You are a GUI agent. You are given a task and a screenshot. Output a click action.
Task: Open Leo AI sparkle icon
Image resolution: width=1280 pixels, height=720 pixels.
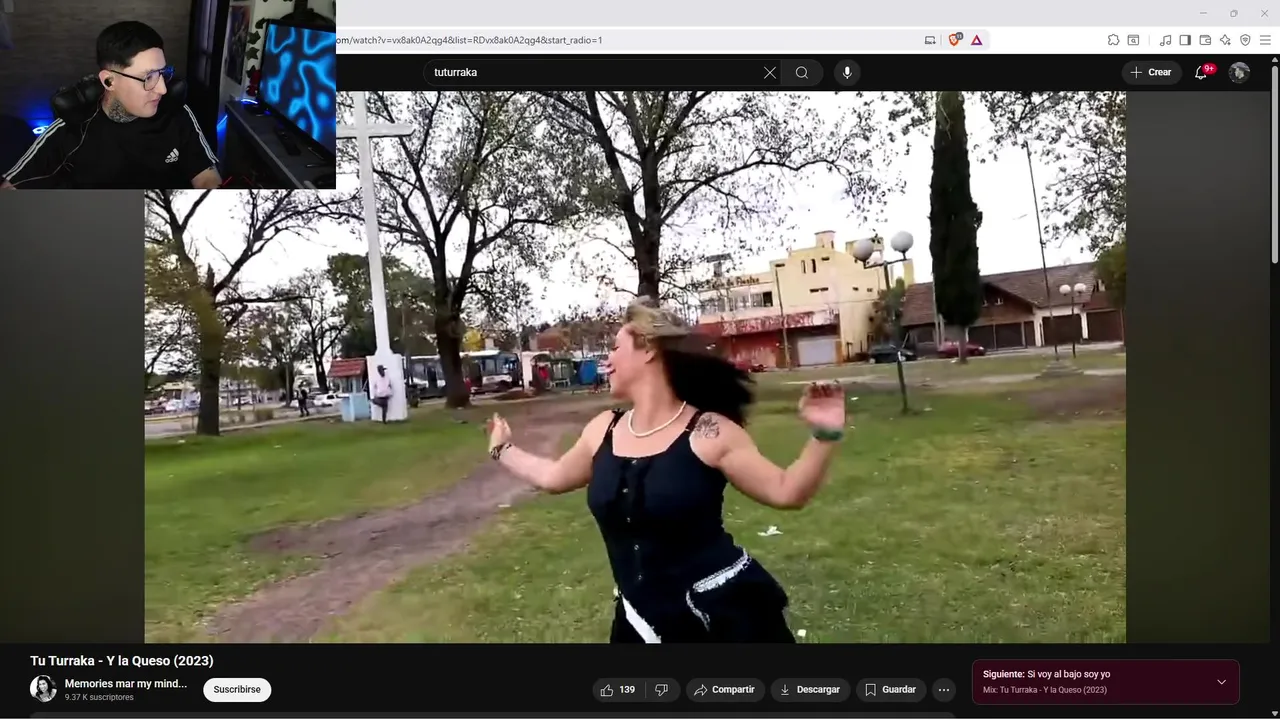tap(1225, 40)
